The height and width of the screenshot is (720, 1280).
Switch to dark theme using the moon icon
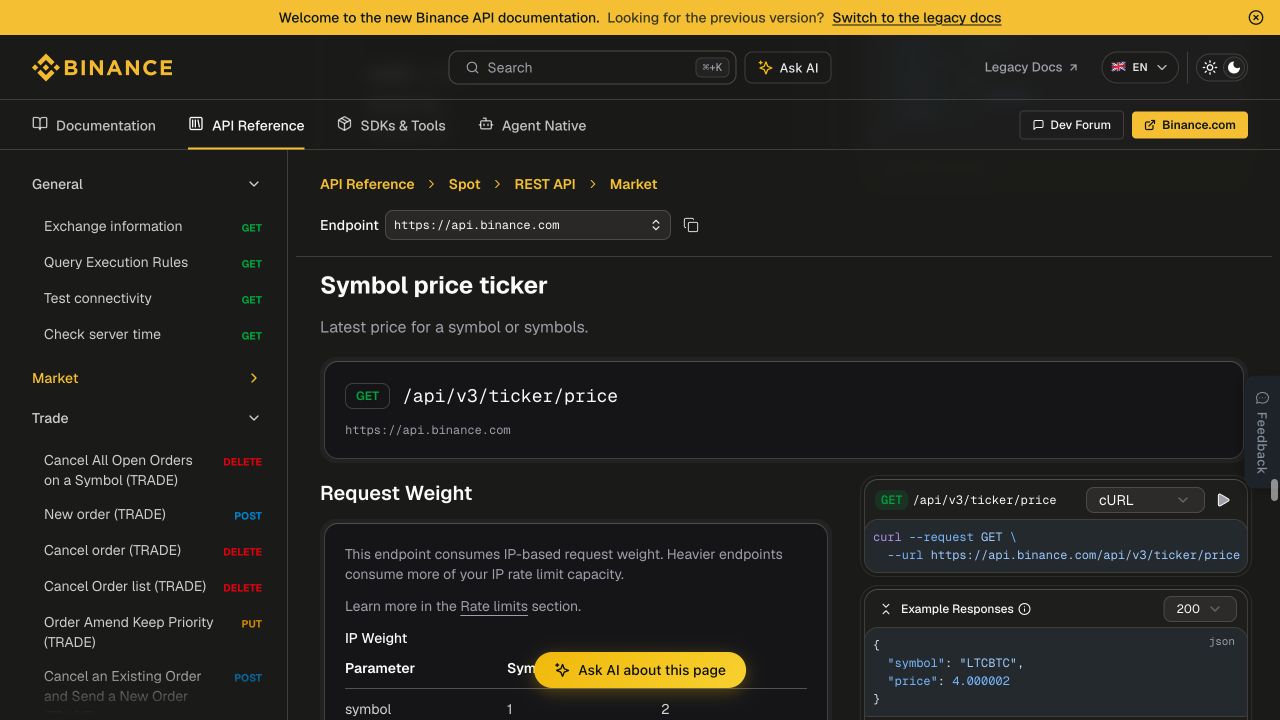(x=1234, y=67)
